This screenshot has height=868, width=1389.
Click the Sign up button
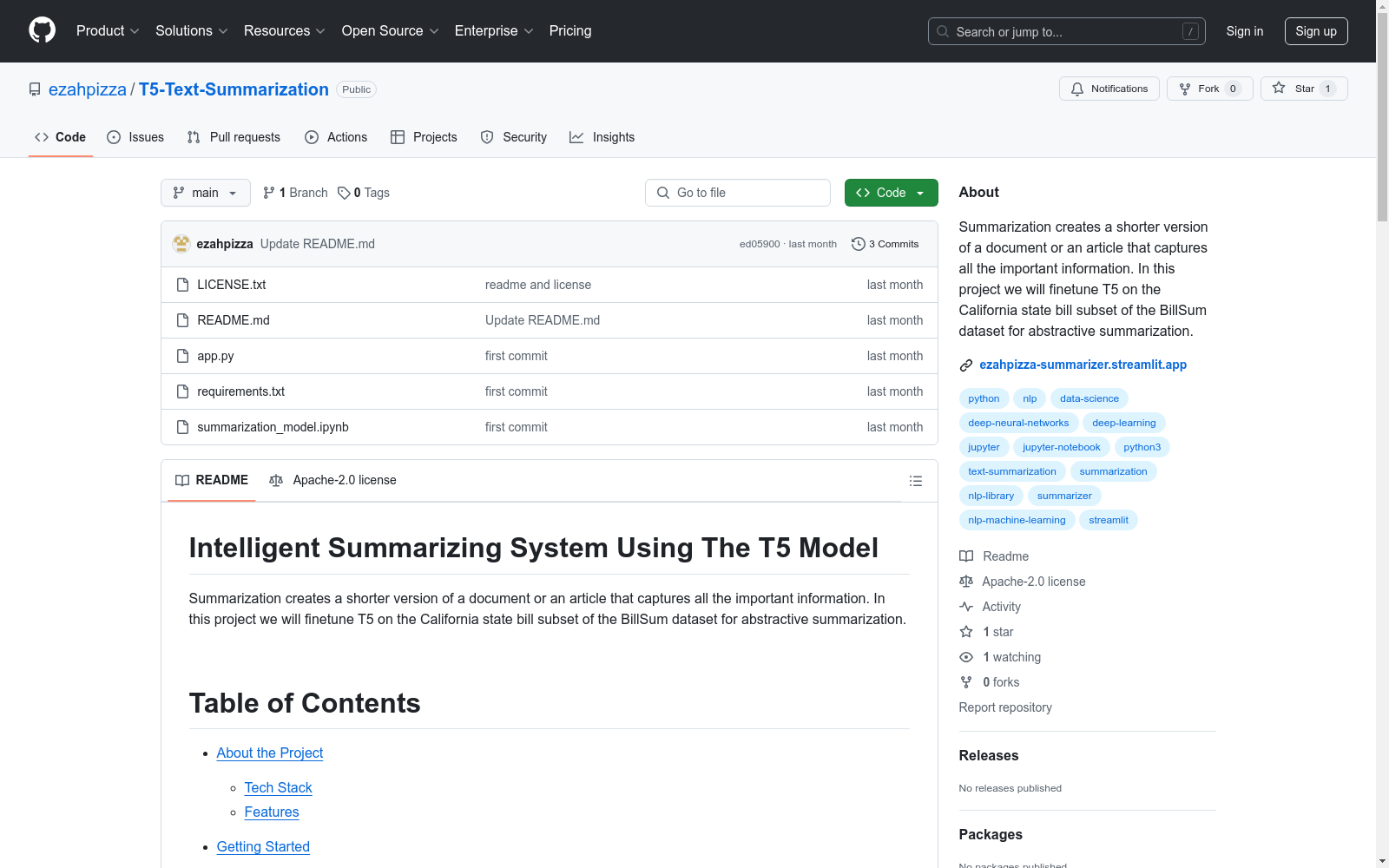1316,31
